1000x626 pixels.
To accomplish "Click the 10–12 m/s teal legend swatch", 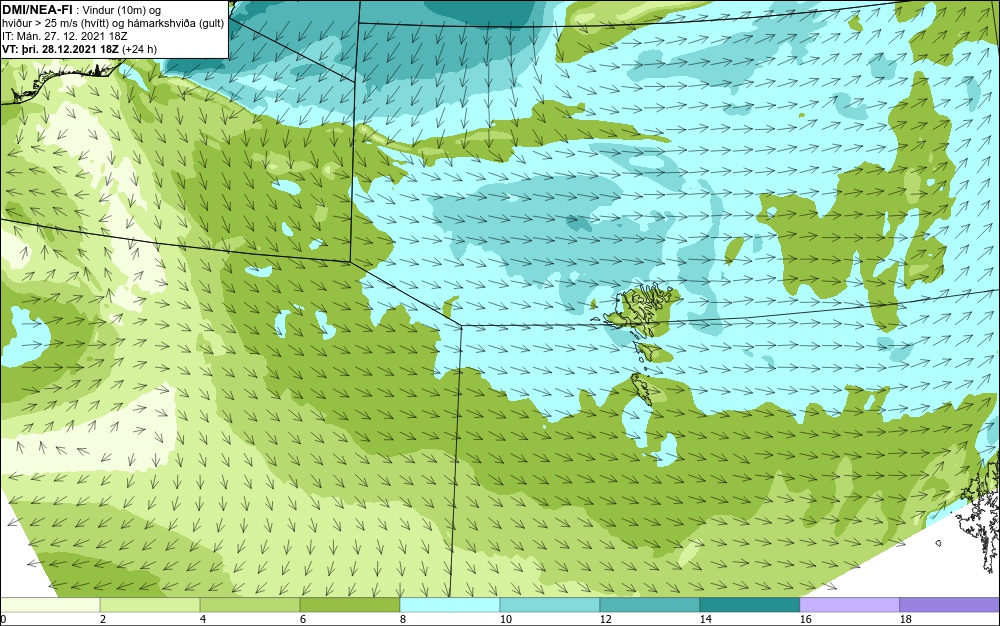I will 550,604.
